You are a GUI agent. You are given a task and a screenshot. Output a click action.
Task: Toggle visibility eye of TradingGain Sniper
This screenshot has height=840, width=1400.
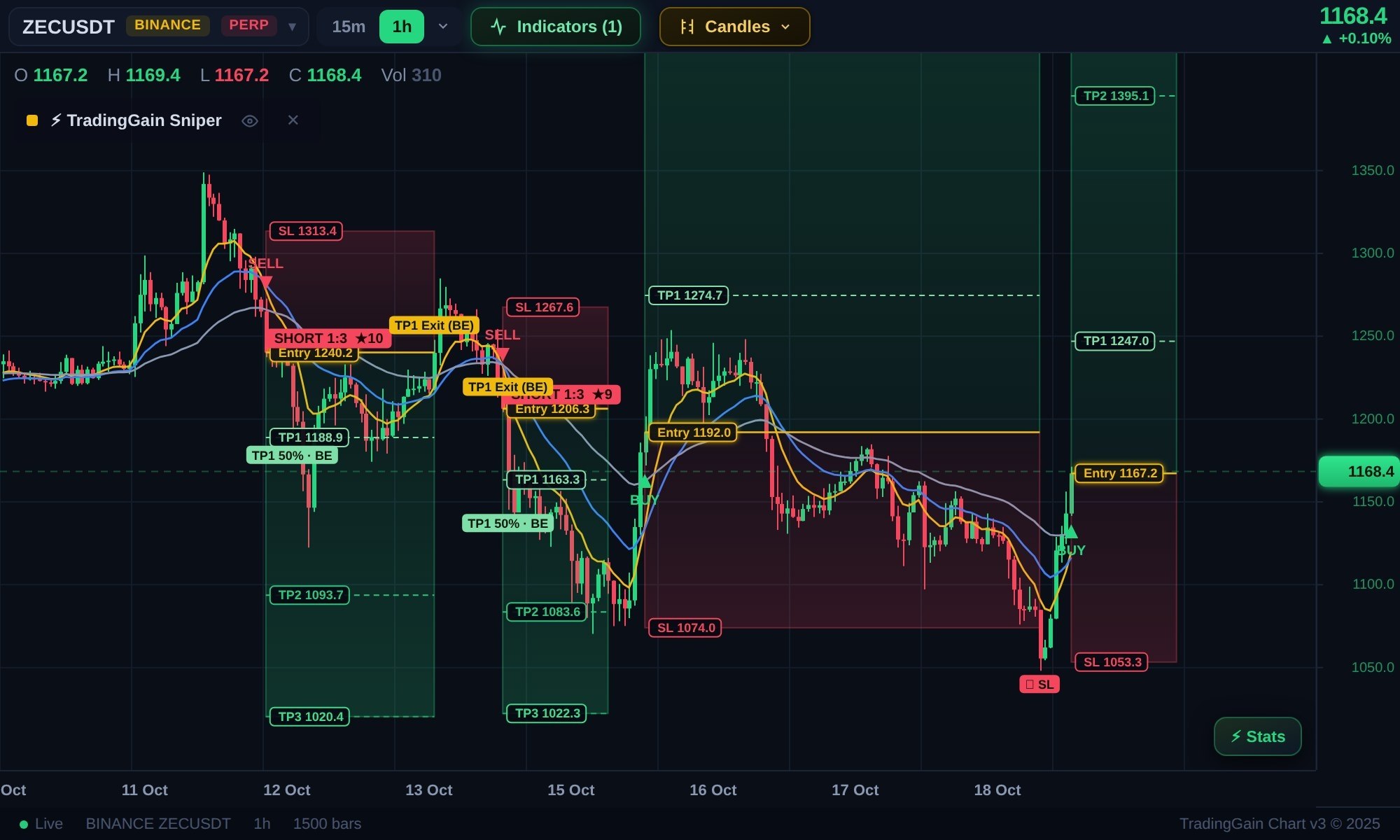tap(250, 121)
